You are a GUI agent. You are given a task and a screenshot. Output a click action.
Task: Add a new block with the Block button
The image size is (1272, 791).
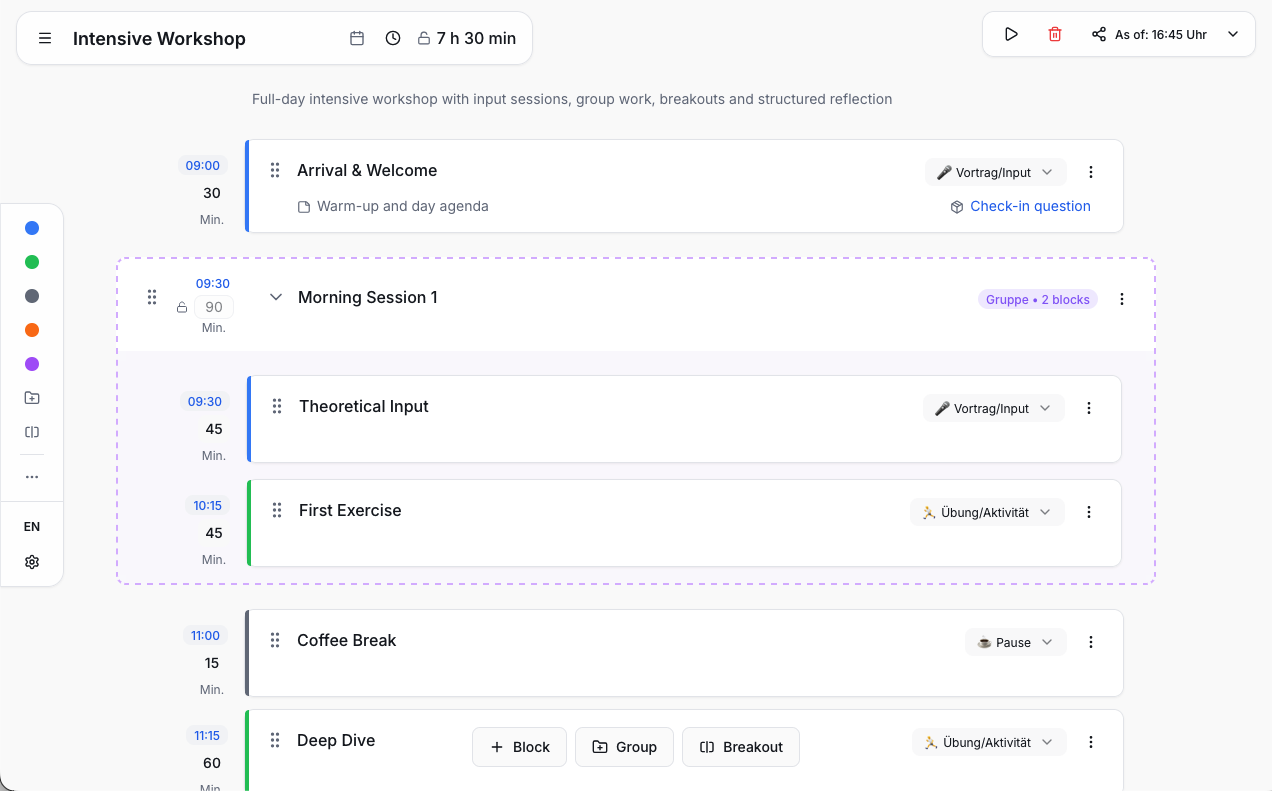tap(520, 747)
